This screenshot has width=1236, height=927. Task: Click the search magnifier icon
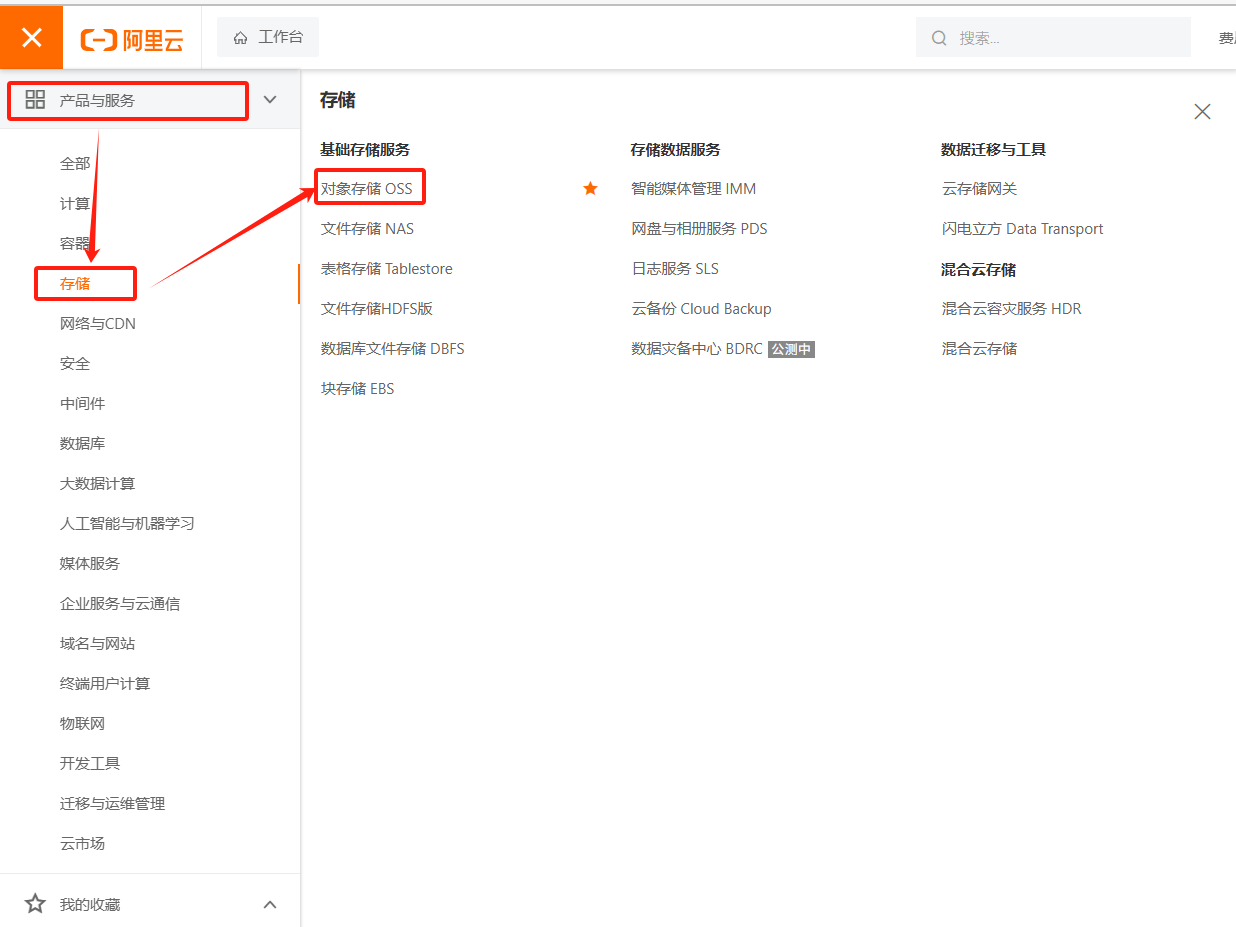939,38
